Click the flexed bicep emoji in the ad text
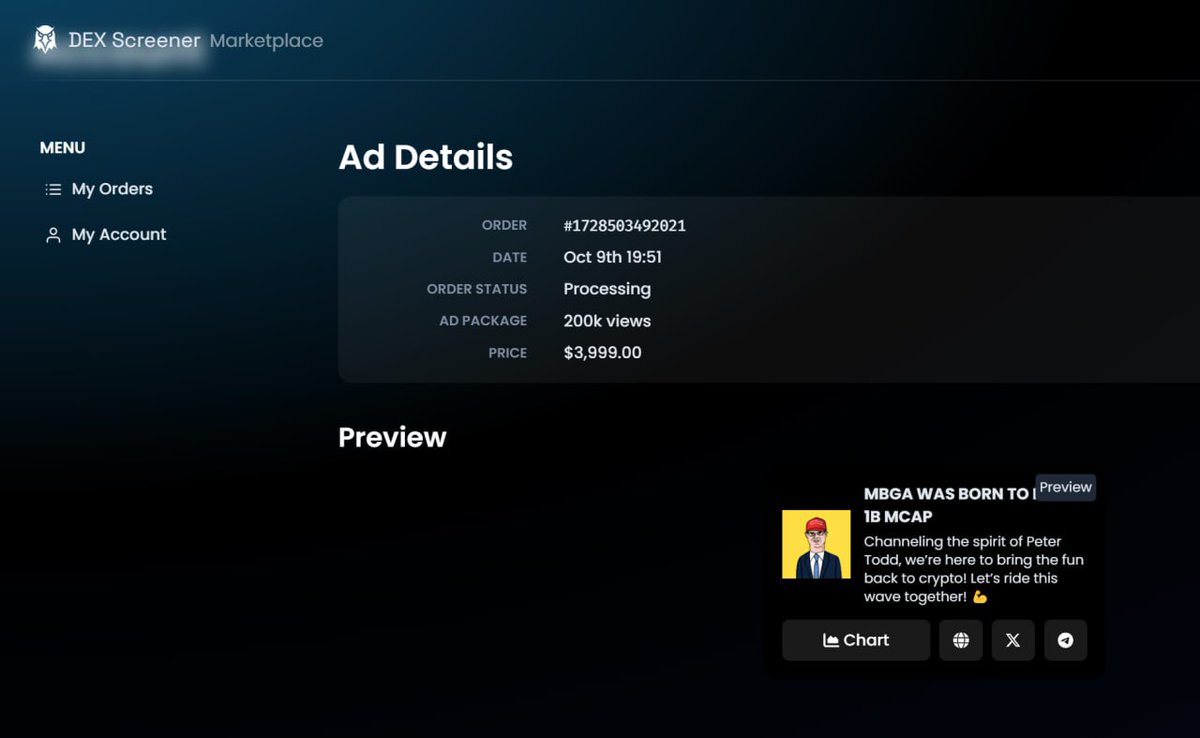This screenshot has width=1200, height=738. [978, 595]
